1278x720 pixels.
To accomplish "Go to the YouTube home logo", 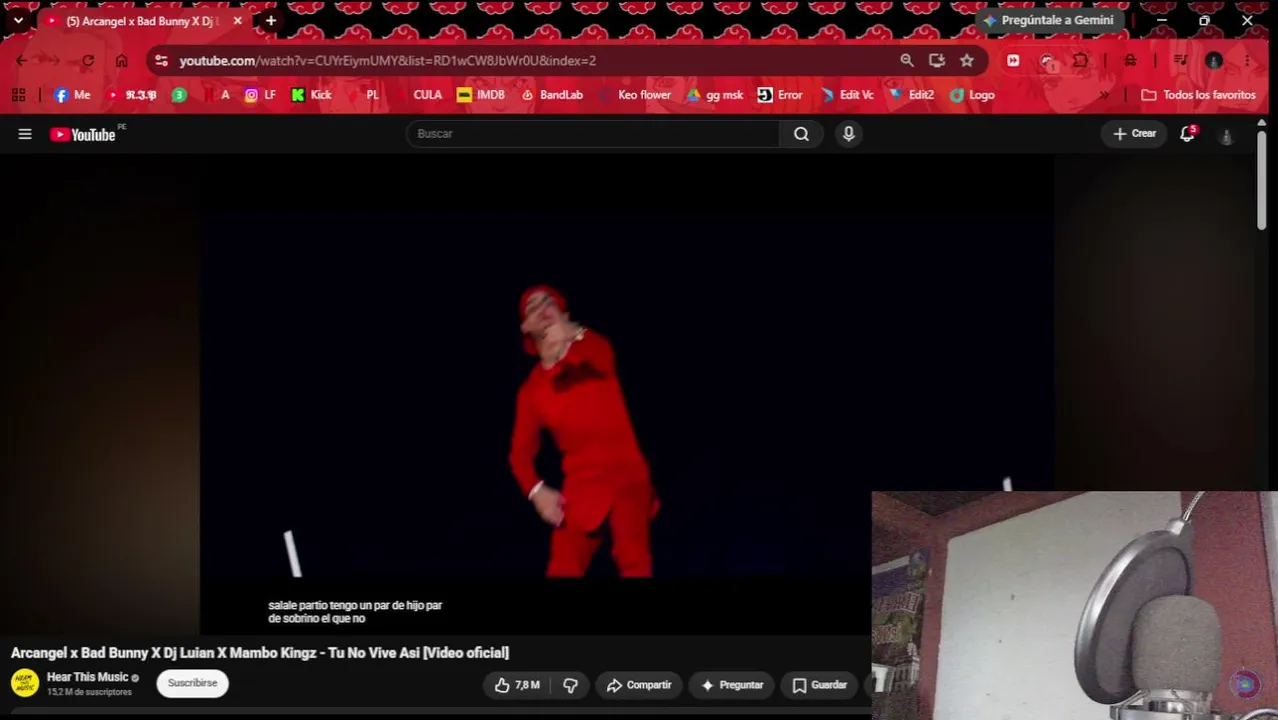I will [x=83, y=134].
